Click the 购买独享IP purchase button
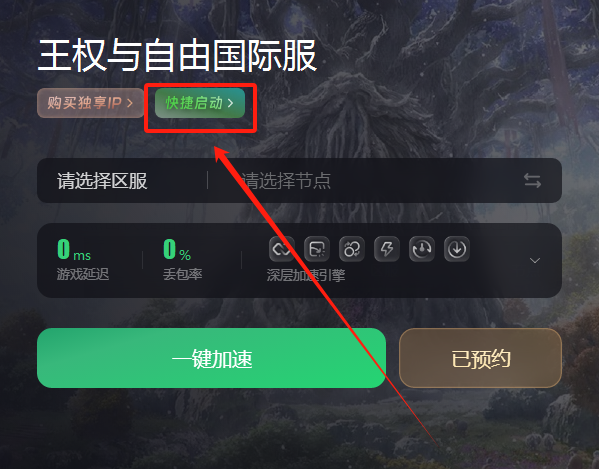 click(x=91, y=103)
